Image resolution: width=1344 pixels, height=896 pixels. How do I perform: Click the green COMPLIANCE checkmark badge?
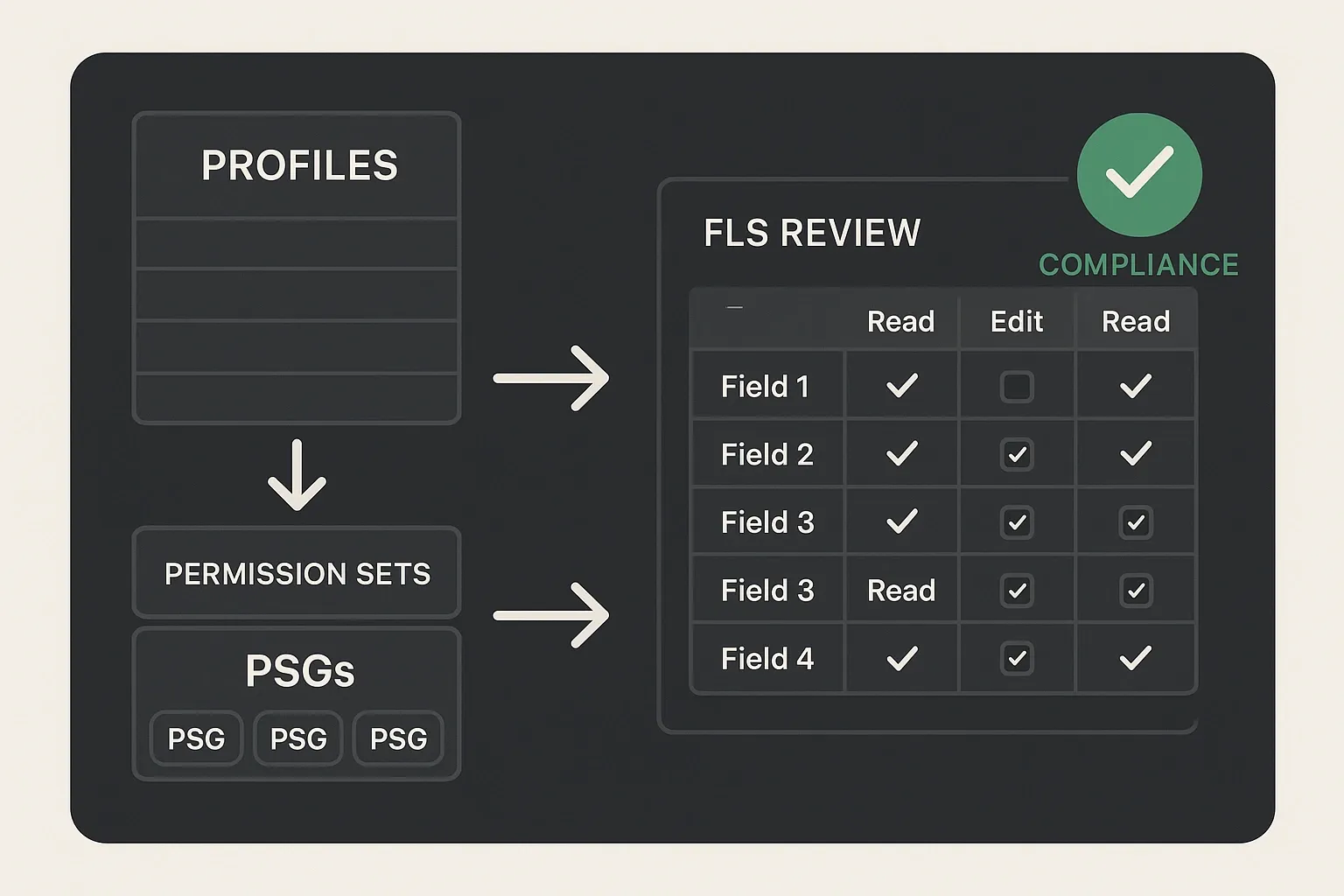[x=1139, y=175]
